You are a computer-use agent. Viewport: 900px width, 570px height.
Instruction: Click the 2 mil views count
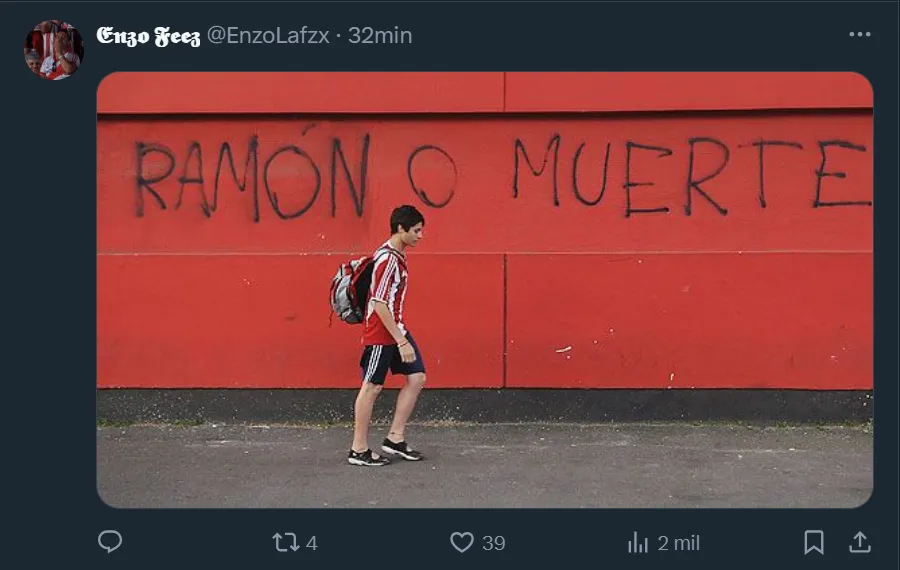point(678,543)
